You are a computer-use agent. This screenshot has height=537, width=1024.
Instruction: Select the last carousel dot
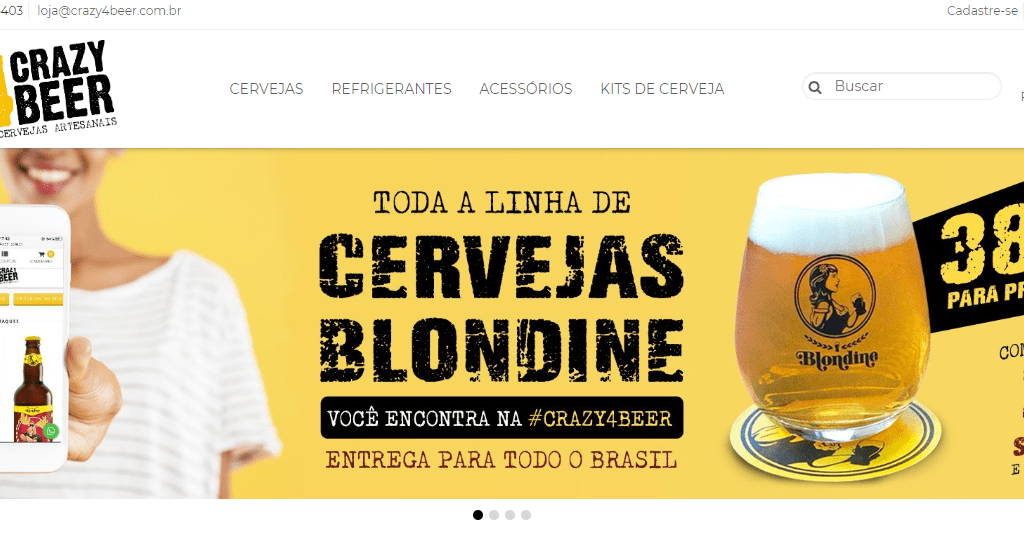(526, 515)
